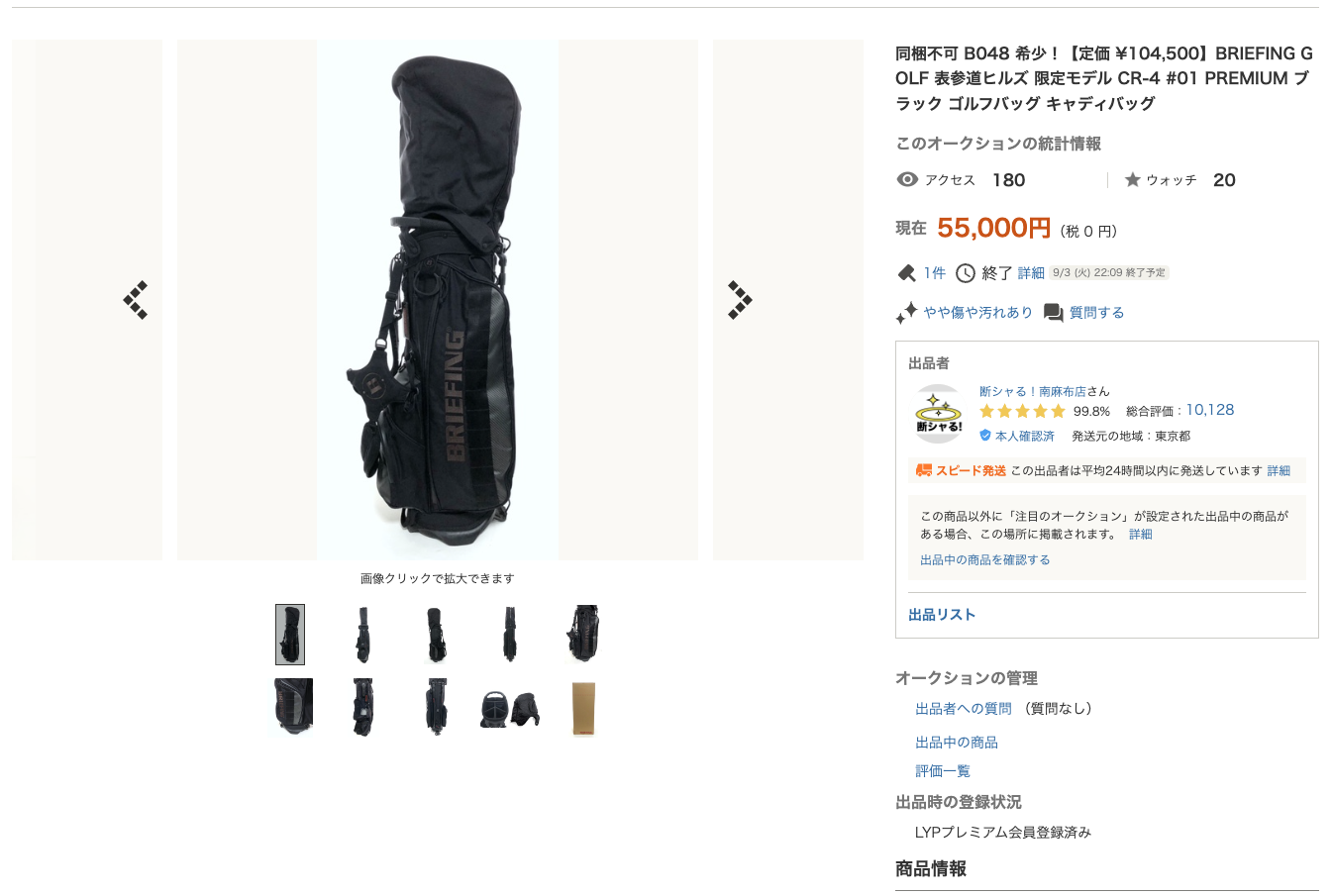
Task: Select the head cover and hood thumbnail
Action: [510, 709]
